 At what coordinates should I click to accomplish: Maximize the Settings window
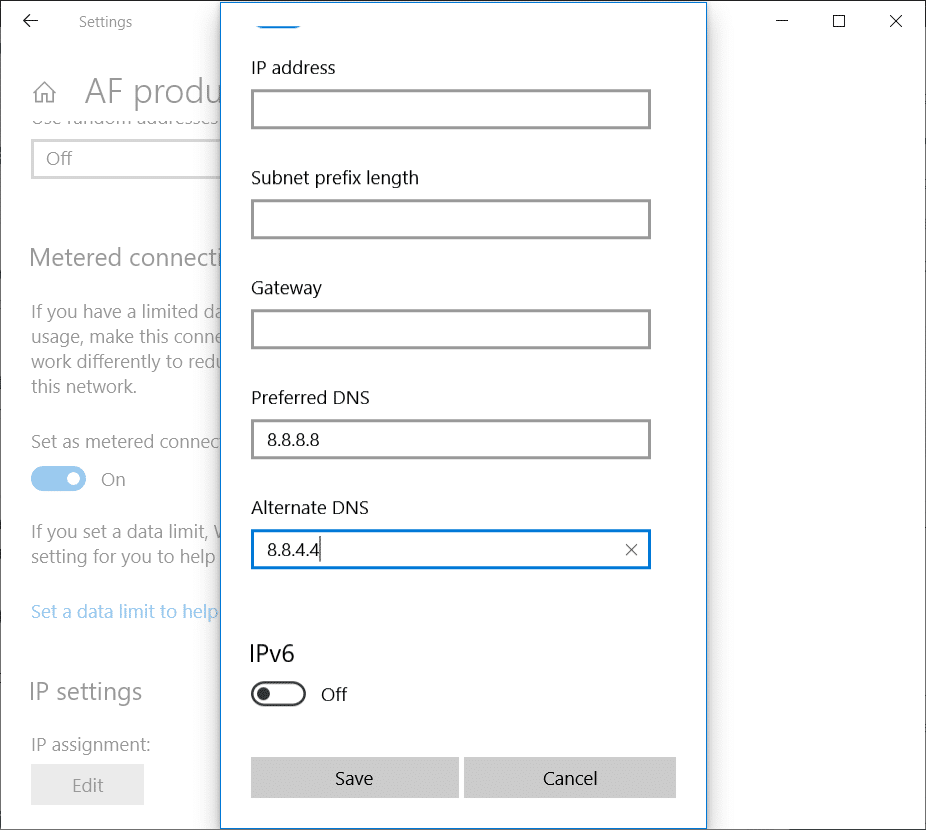839,21
